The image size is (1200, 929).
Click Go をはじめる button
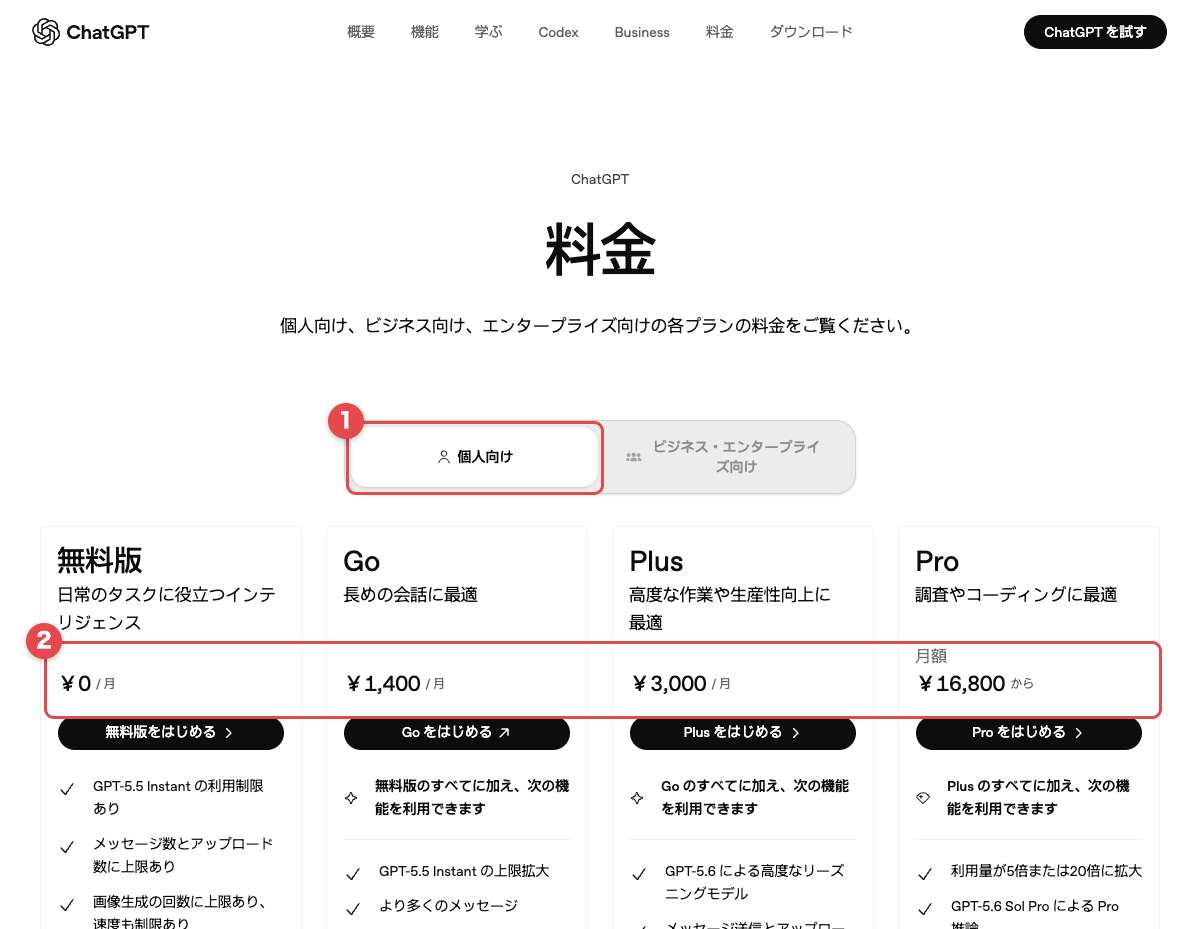point(457,733)
